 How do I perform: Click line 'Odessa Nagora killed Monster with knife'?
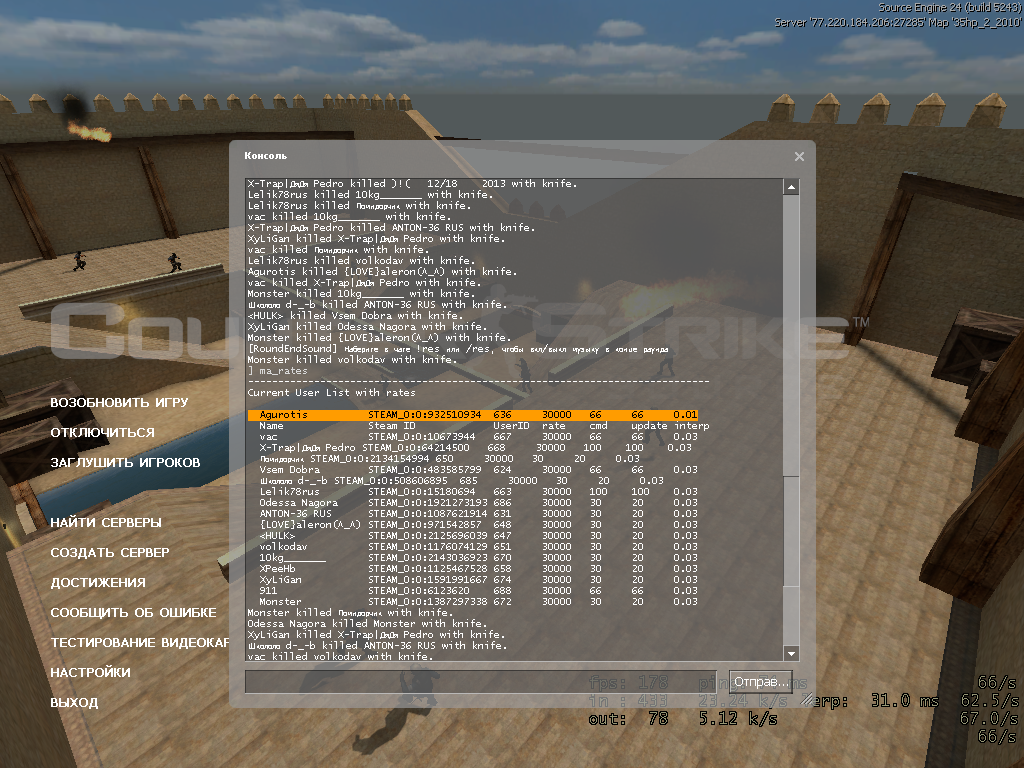pos(367,624)
